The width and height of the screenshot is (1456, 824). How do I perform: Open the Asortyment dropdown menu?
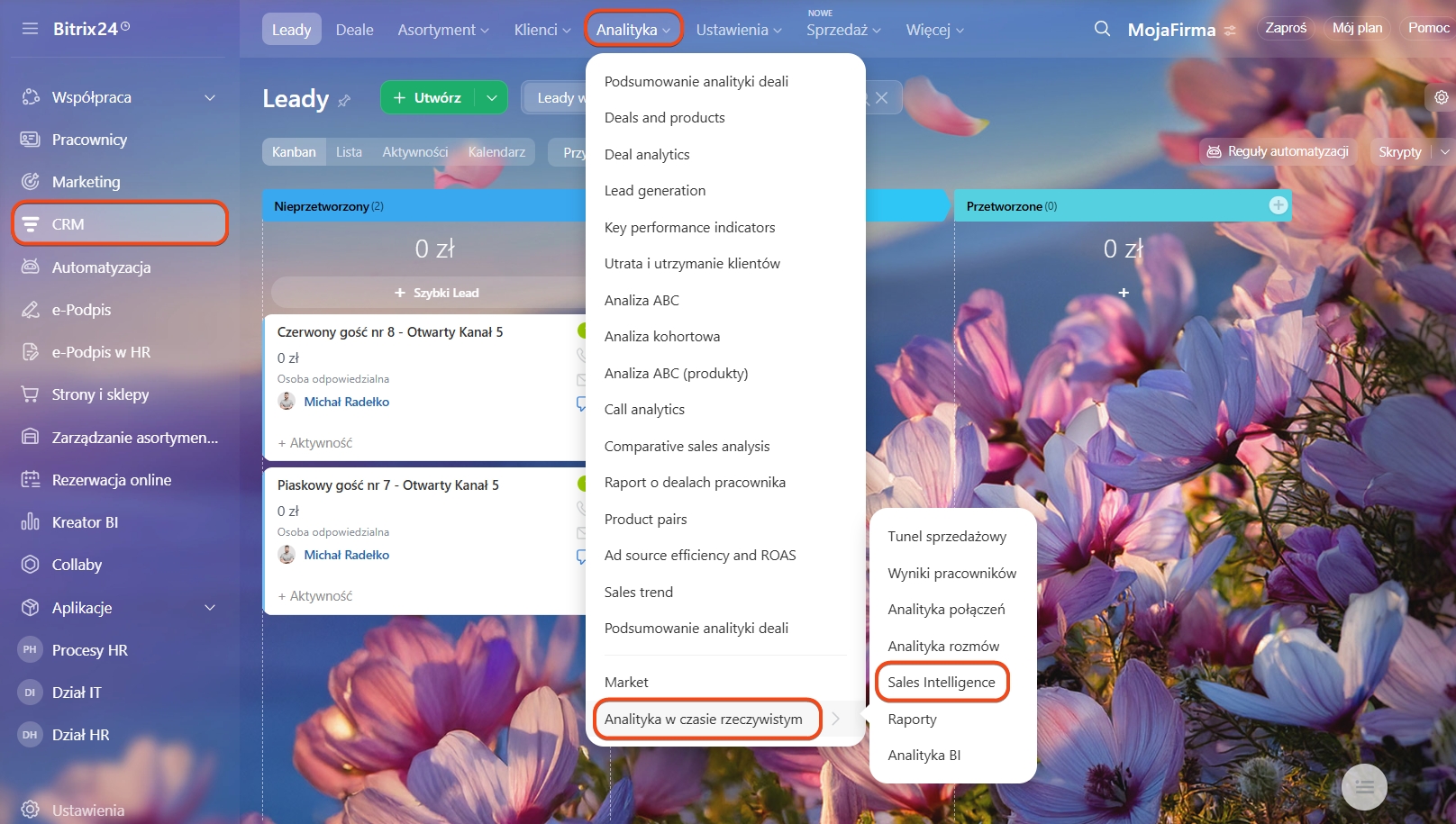pyautogui.click(x=443, y=30)
